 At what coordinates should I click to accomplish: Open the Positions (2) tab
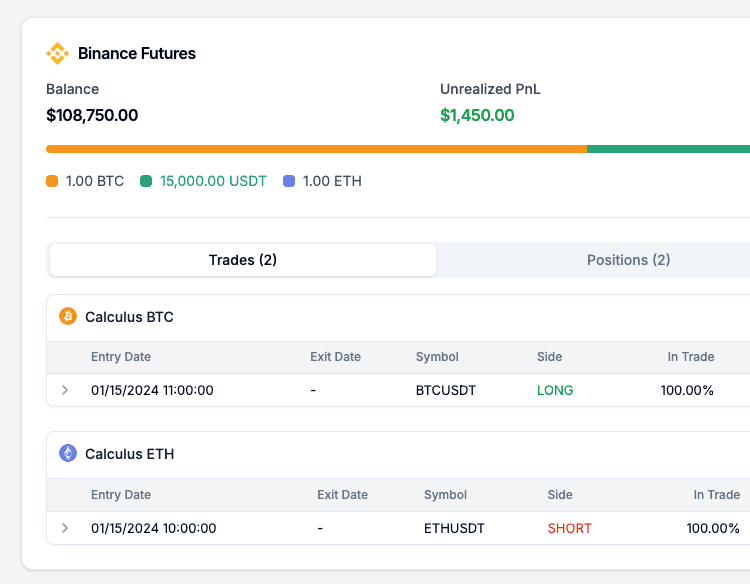[x=628, y=260]
